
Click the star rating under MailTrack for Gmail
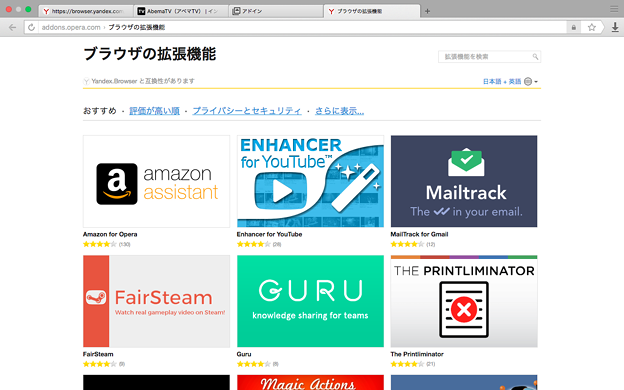coord(407,244)
